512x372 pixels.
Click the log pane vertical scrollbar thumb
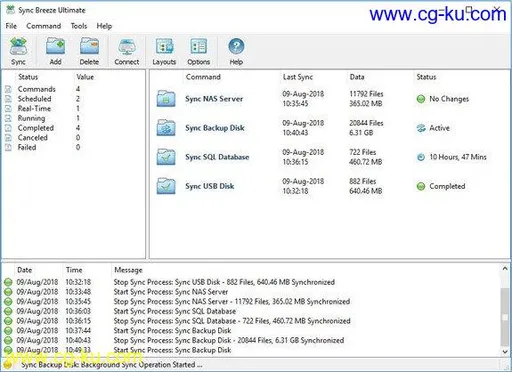click(505, 317)
